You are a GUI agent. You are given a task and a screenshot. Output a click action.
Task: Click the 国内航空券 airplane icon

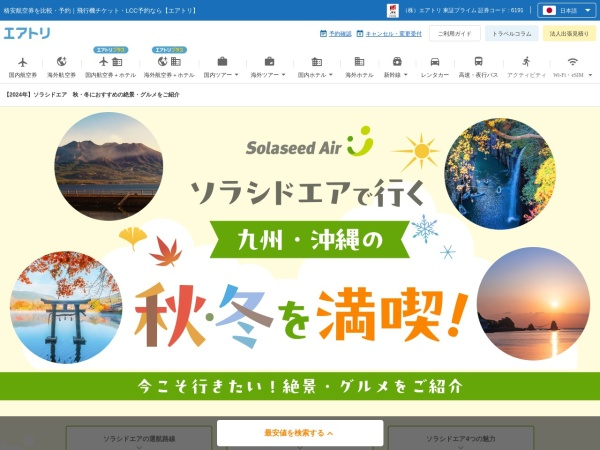coord(23,62)
